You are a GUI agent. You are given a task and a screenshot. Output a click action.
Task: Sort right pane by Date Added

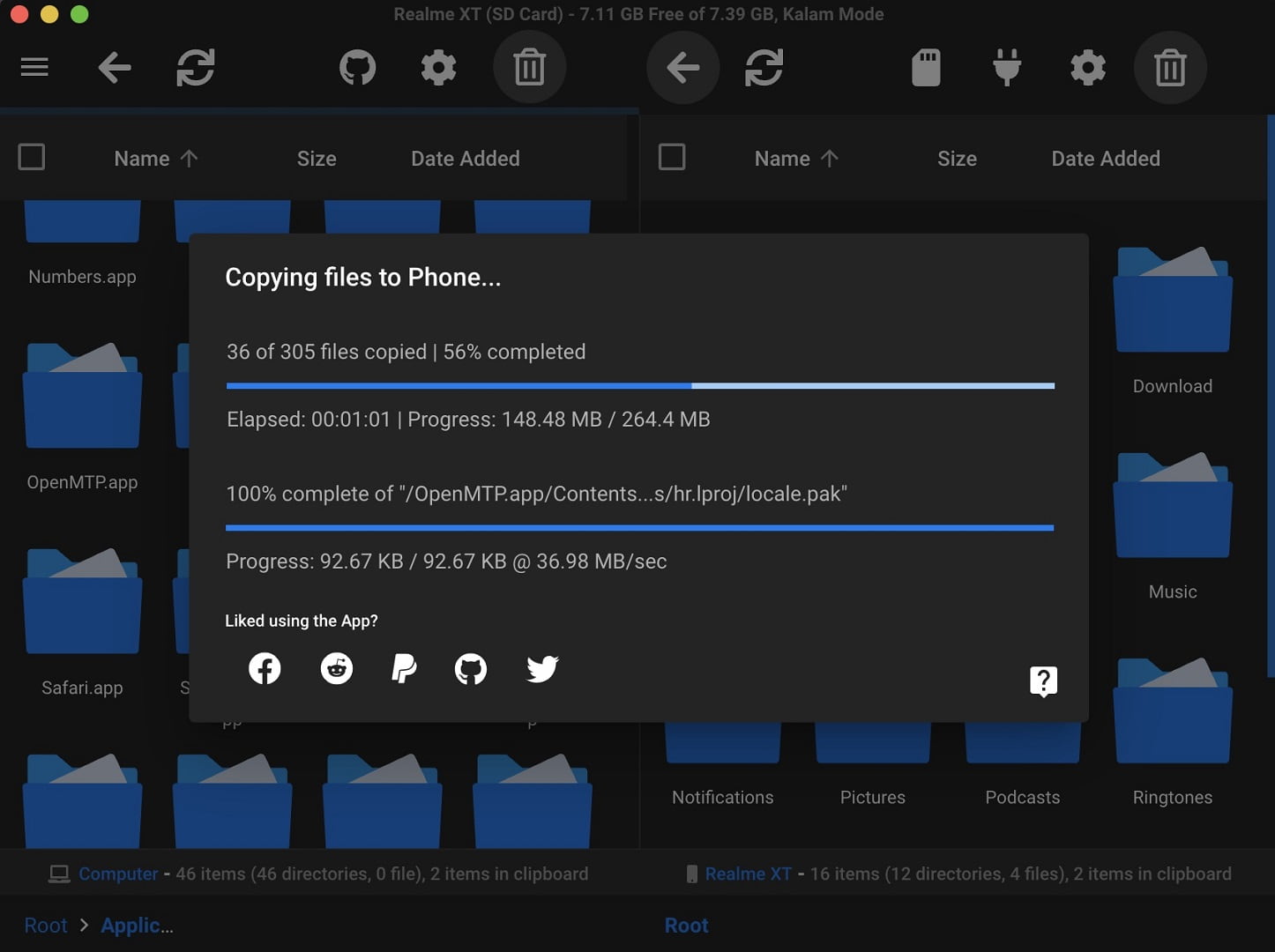(1106, 159)
